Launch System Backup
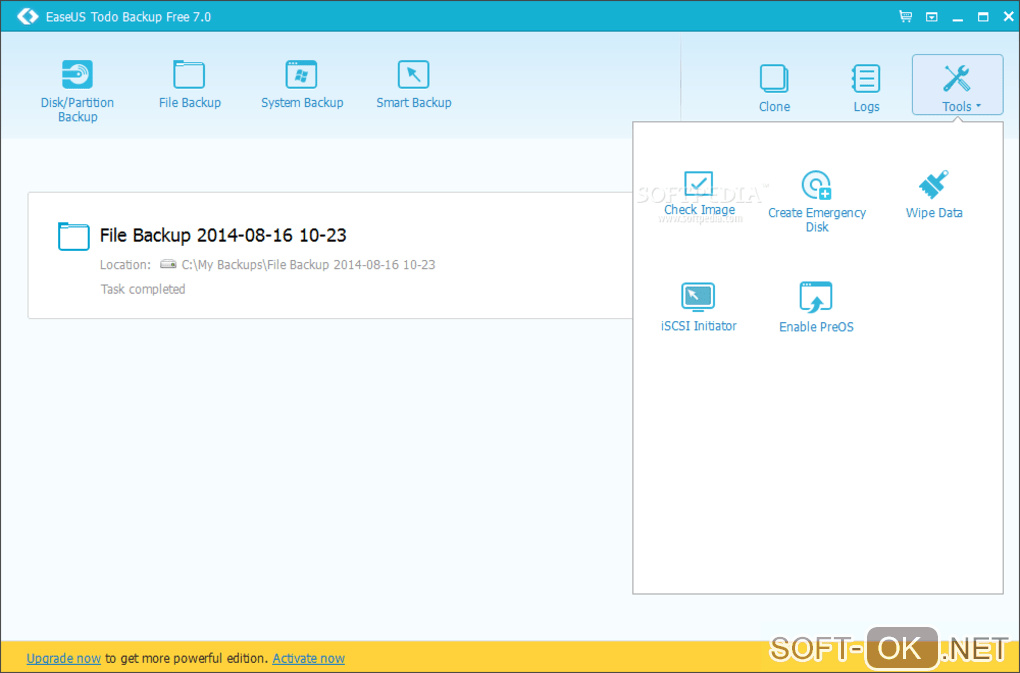1020x673 pixels. click(302, 85)
